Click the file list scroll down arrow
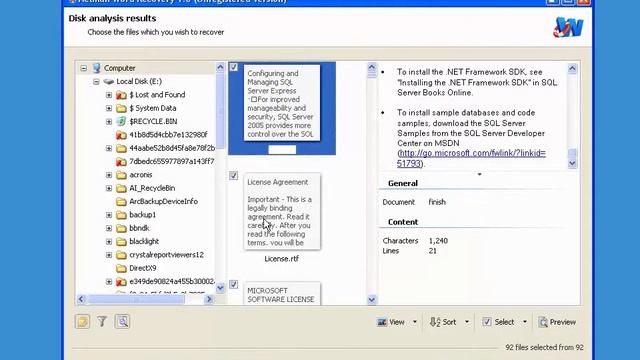Viewport: 640px width, 360px height. point(371,300)
